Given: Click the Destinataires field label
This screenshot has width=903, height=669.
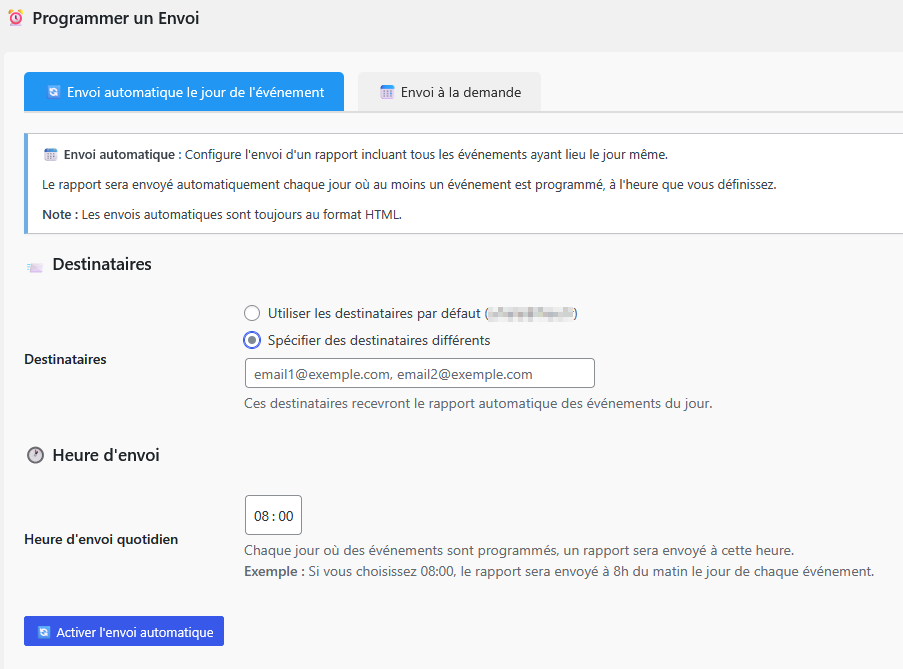Looking at the screenshot, I should click(66, 359).
